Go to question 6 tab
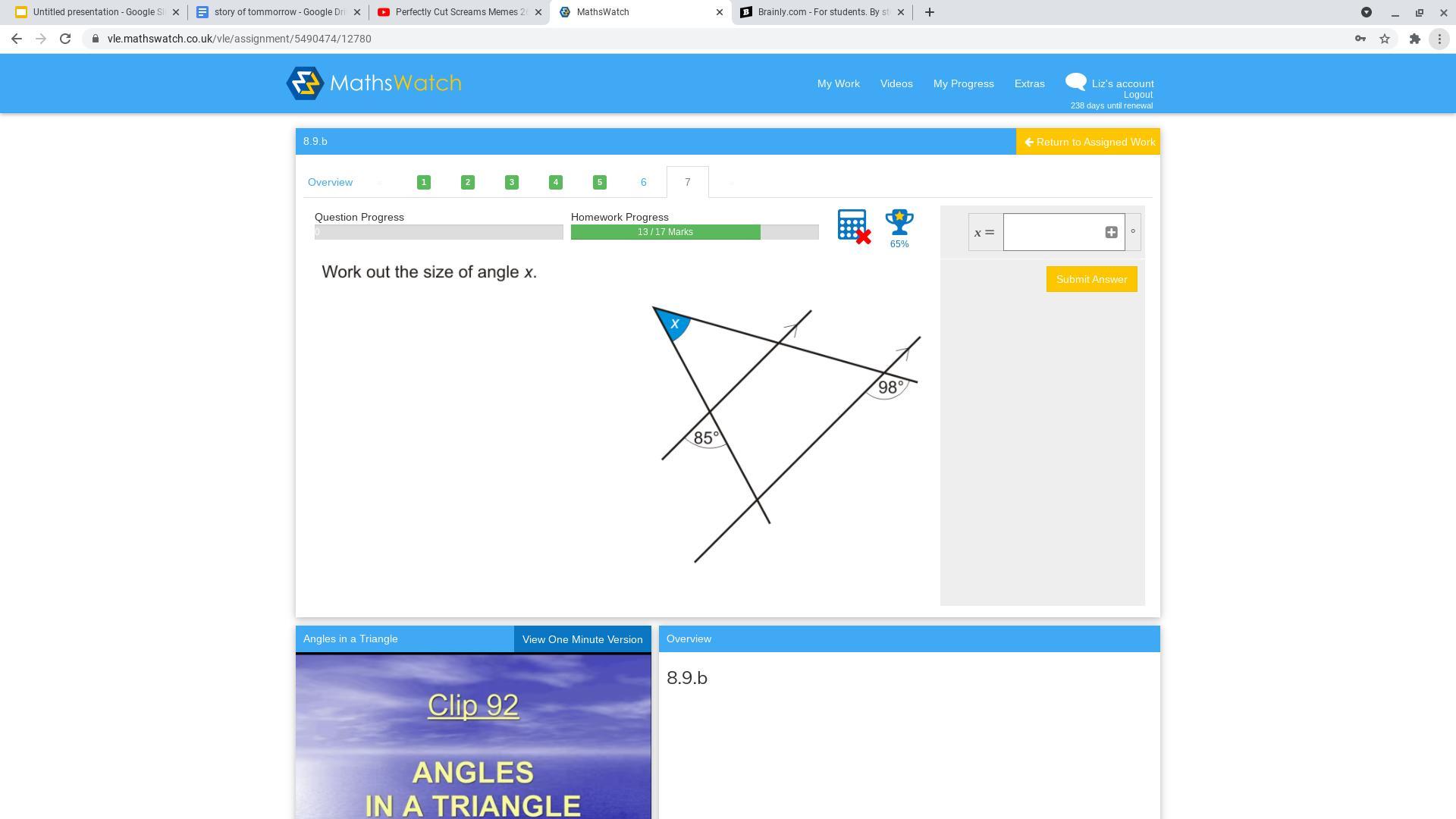This screenshot has width=1456, height=819. point(643,182)
